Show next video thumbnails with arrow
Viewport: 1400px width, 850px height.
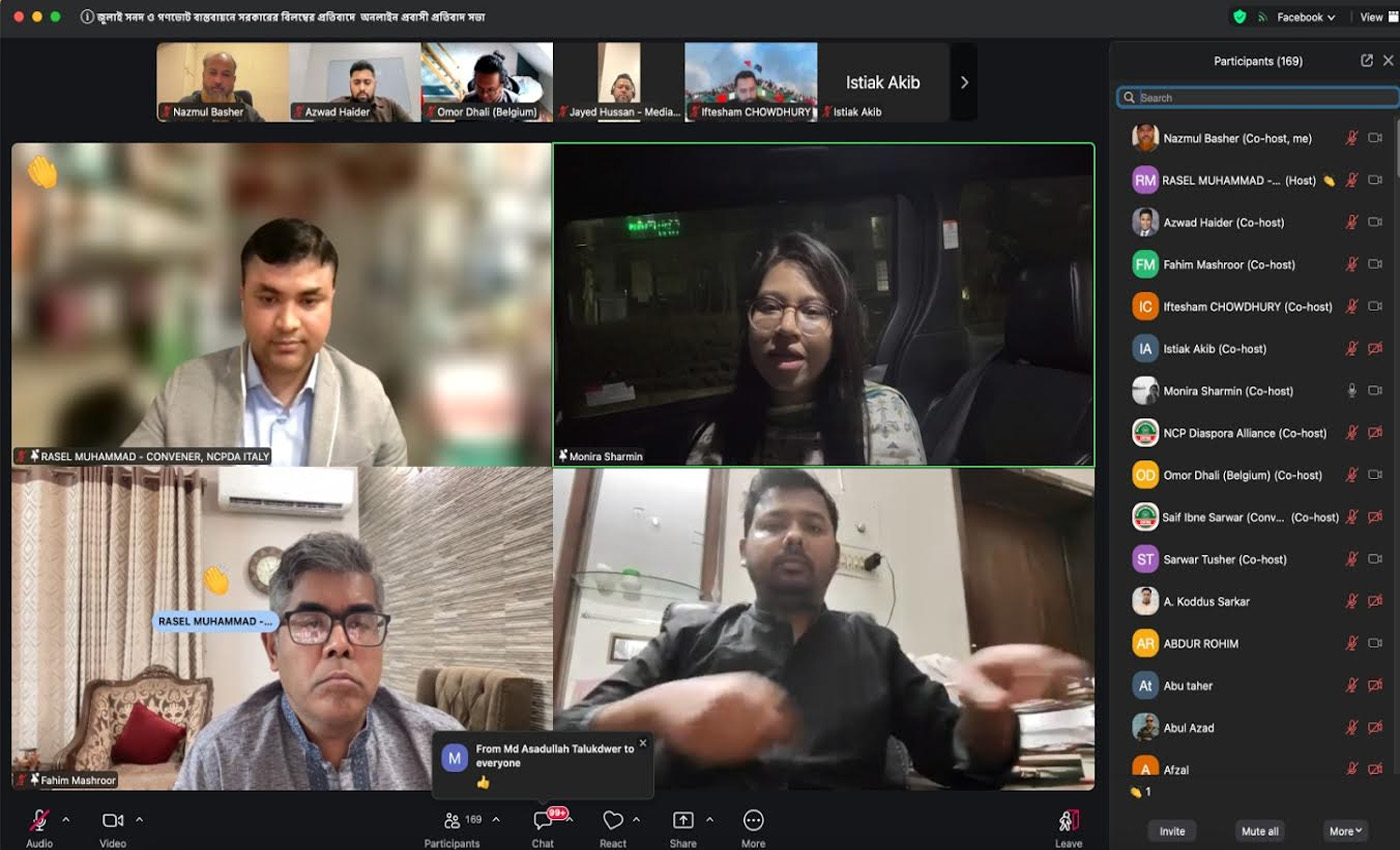click(x=964, y=82)
